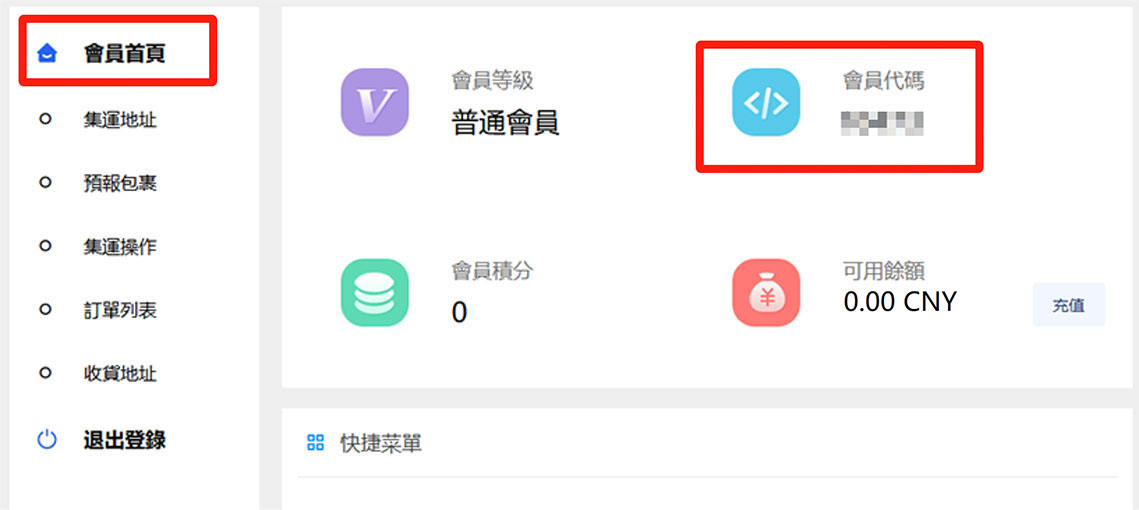
Task: Open 預報包裹 from the side menu
Action: (x=120, y=184)
